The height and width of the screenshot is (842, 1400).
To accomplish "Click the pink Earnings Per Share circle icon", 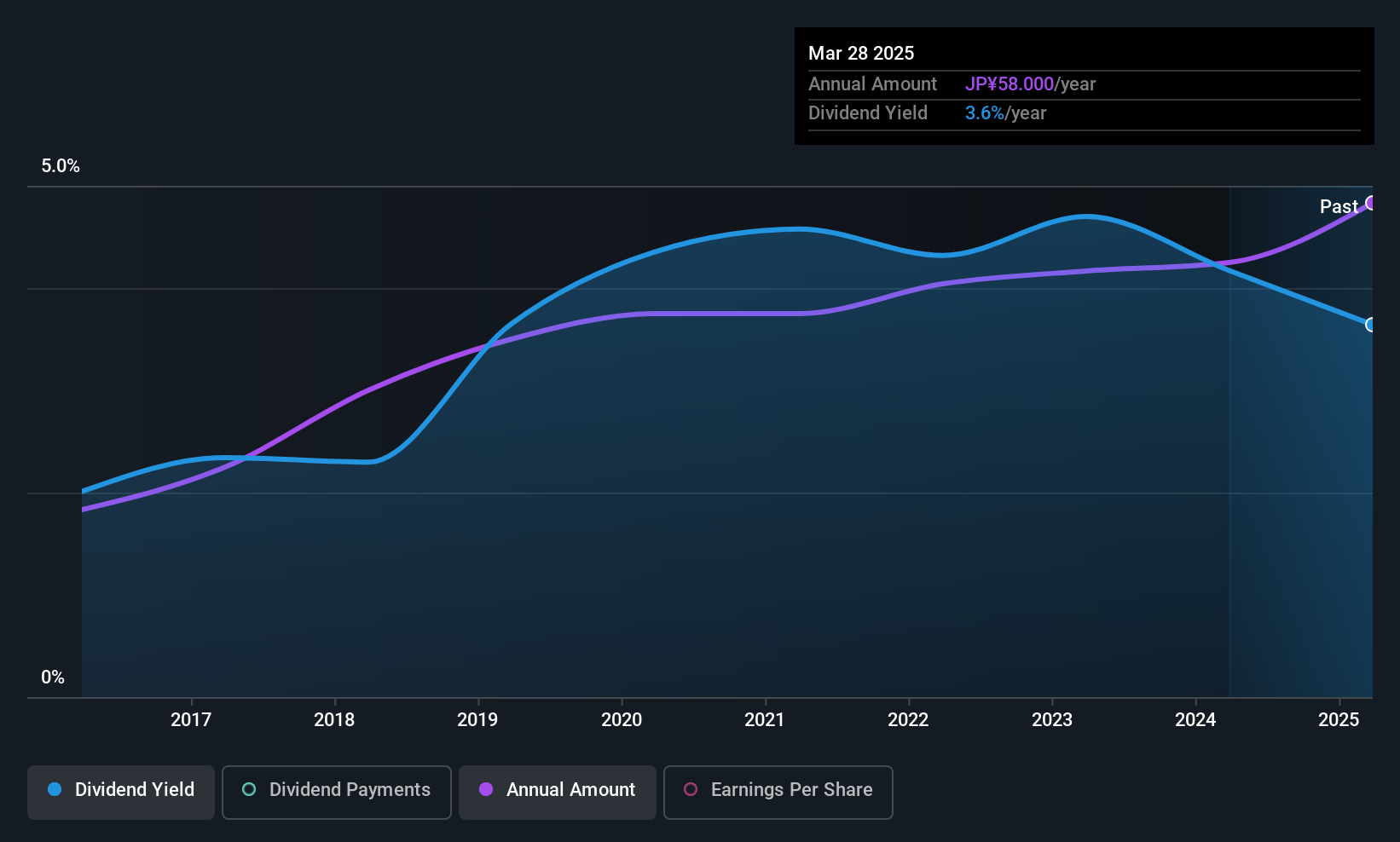I will point(691,790).
